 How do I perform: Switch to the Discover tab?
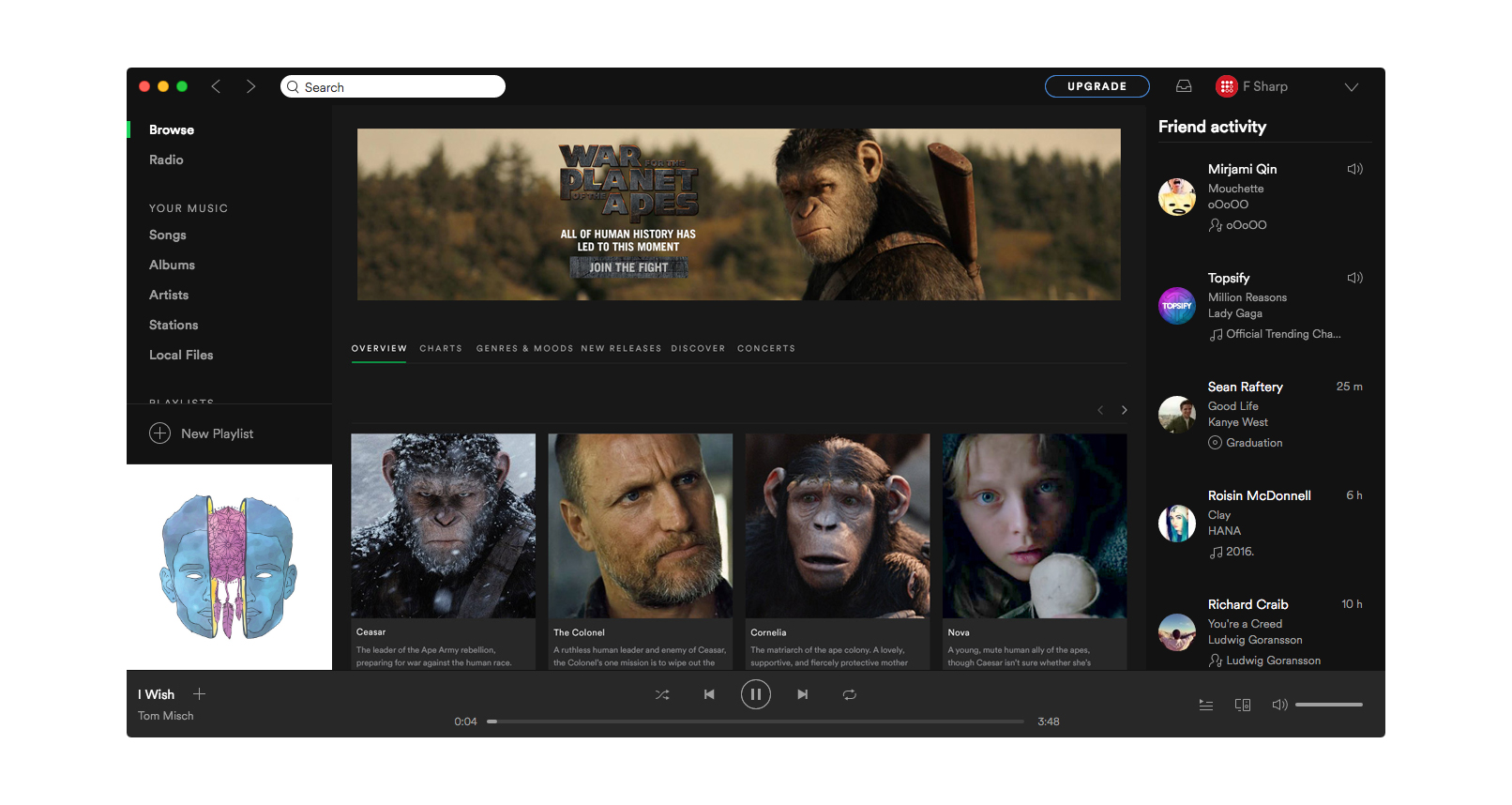click(698, 348)
